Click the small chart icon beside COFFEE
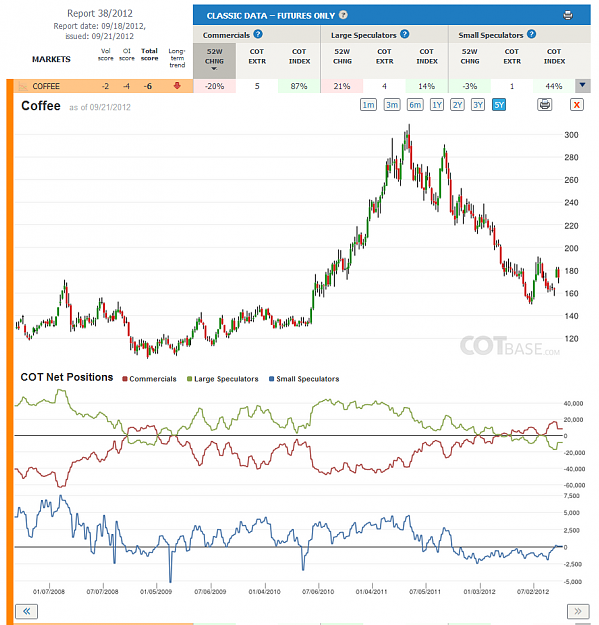The width and height of the screenshot is (599, 625). click(x=23, y=86)
